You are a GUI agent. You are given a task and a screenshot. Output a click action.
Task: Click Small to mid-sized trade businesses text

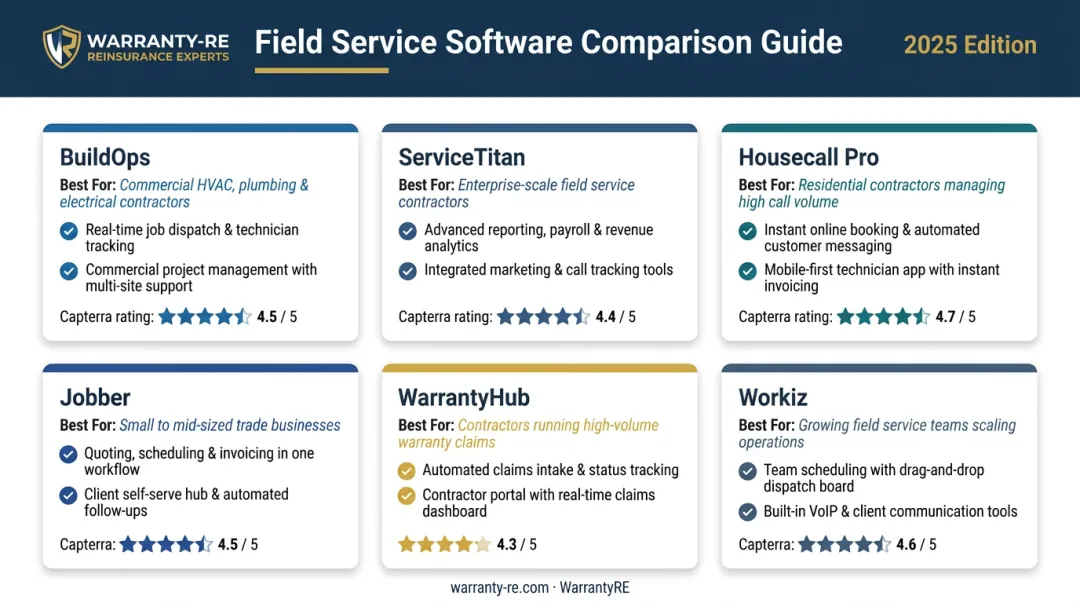[230, 425]
